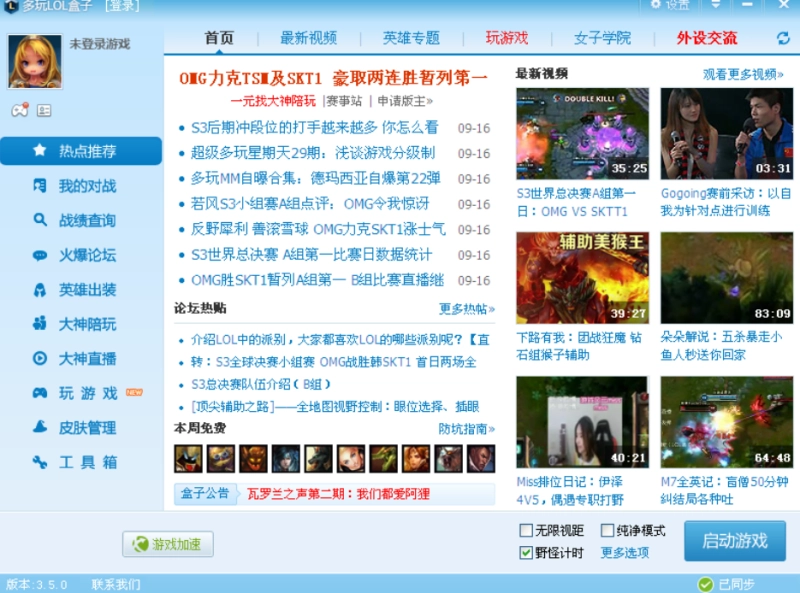
Task: Open the 申请版主 link
Action: click(405, 101)
